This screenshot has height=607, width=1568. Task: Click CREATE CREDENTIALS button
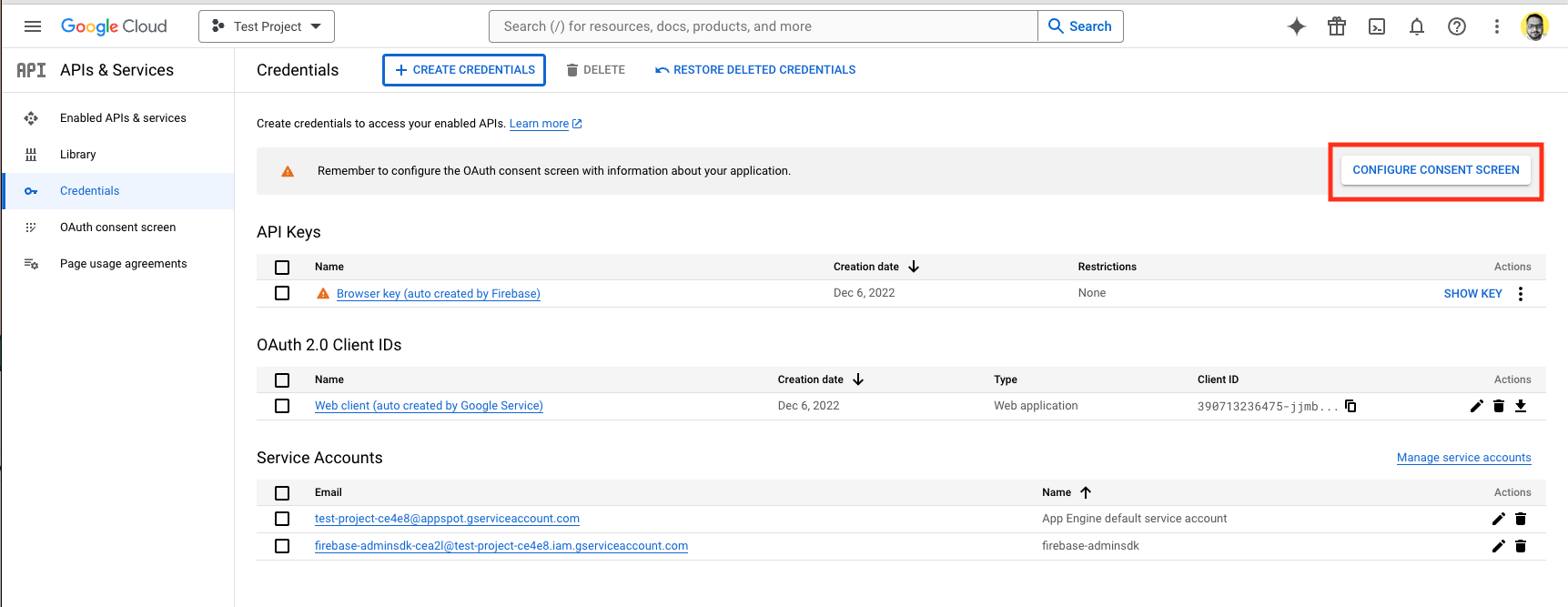(464, 70)
